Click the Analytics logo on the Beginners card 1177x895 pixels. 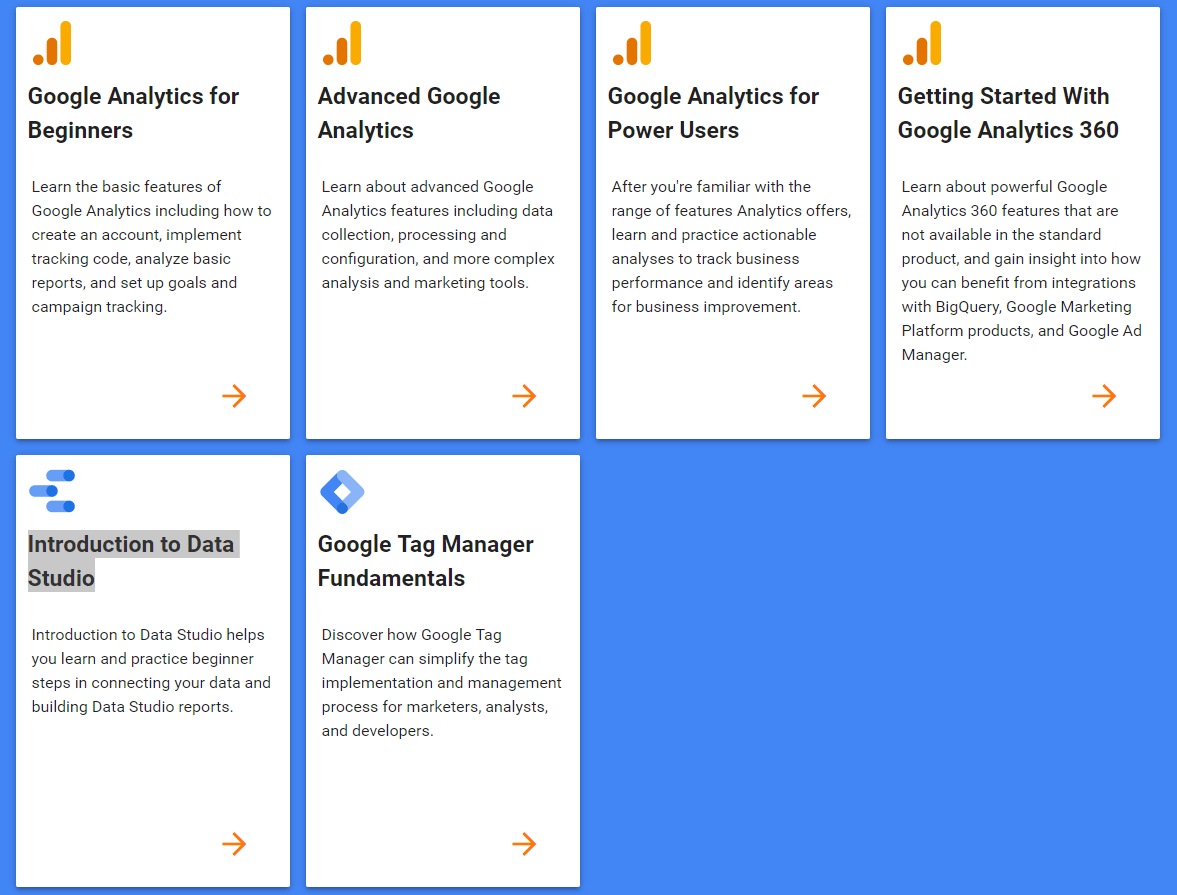click(x=52, y=44)
